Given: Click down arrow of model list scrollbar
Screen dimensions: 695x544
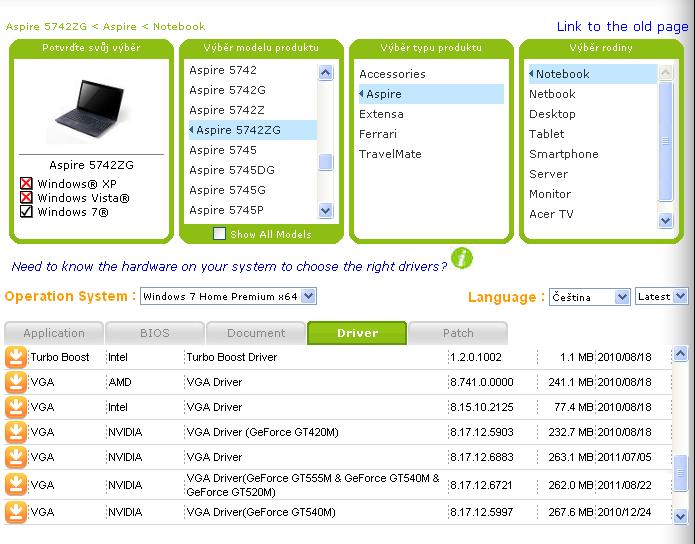Looking at the screenshot, I should tap(325, 211).
